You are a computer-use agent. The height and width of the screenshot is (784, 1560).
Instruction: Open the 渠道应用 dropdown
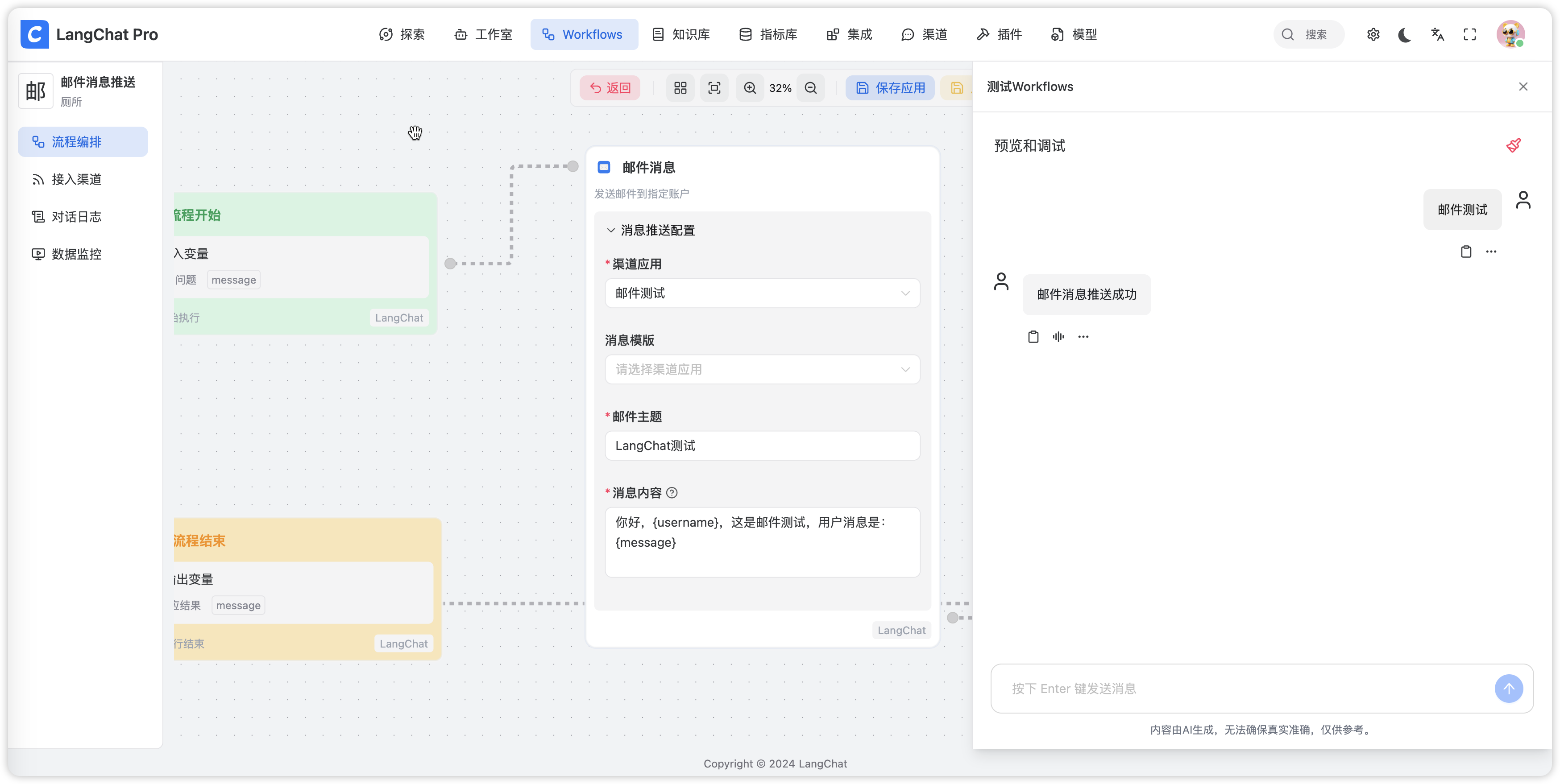point(762,293)
